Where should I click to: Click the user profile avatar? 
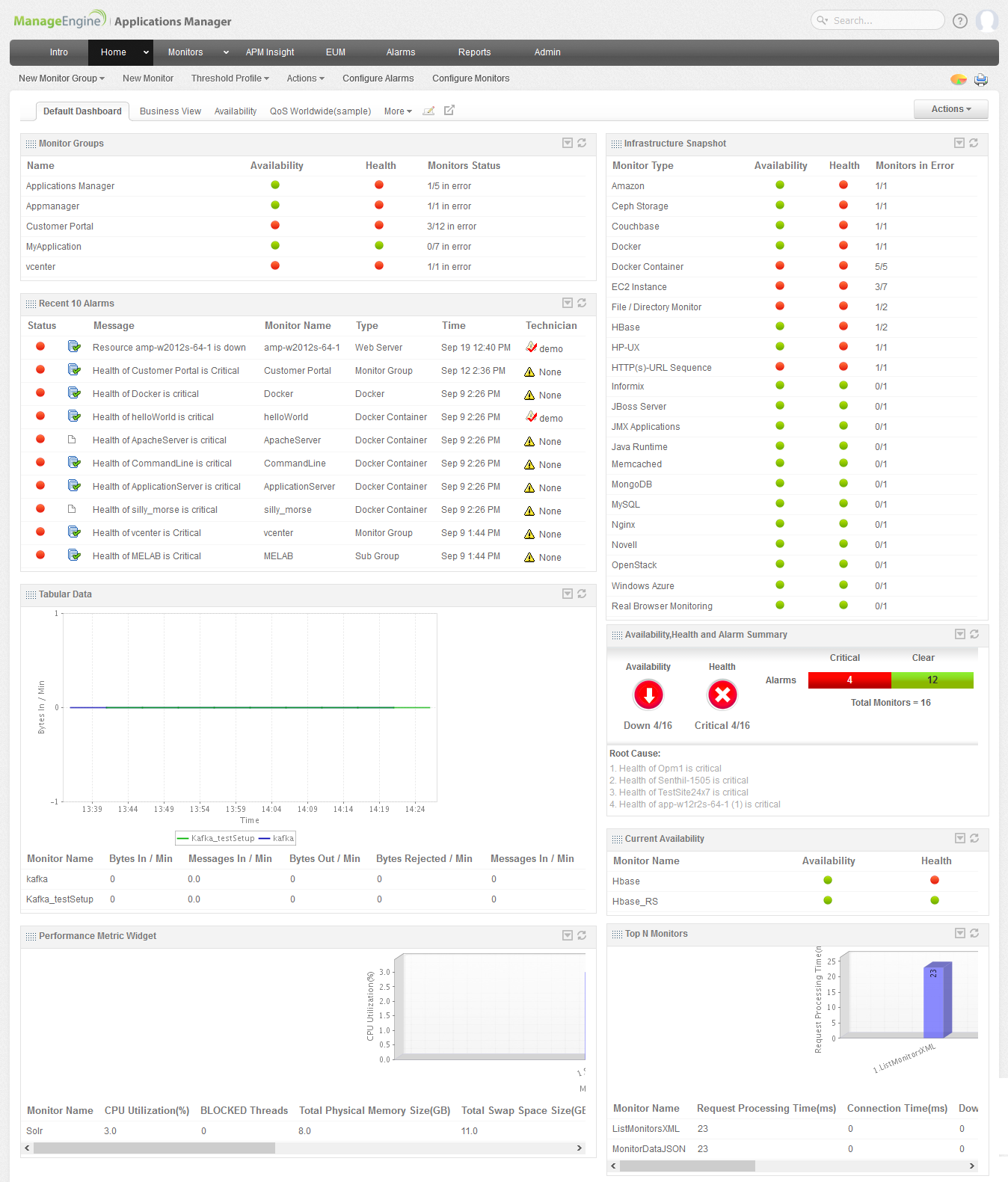coord(987,20)
